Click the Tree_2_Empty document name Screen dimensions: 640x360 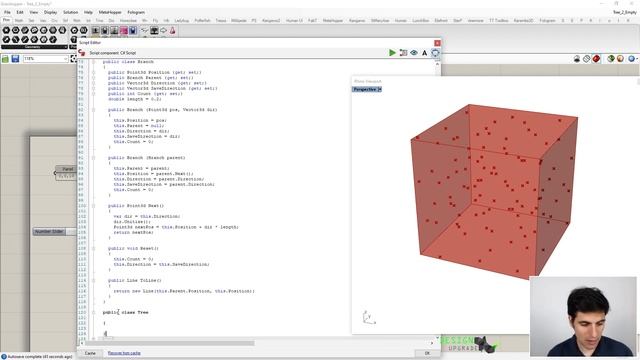624,12
